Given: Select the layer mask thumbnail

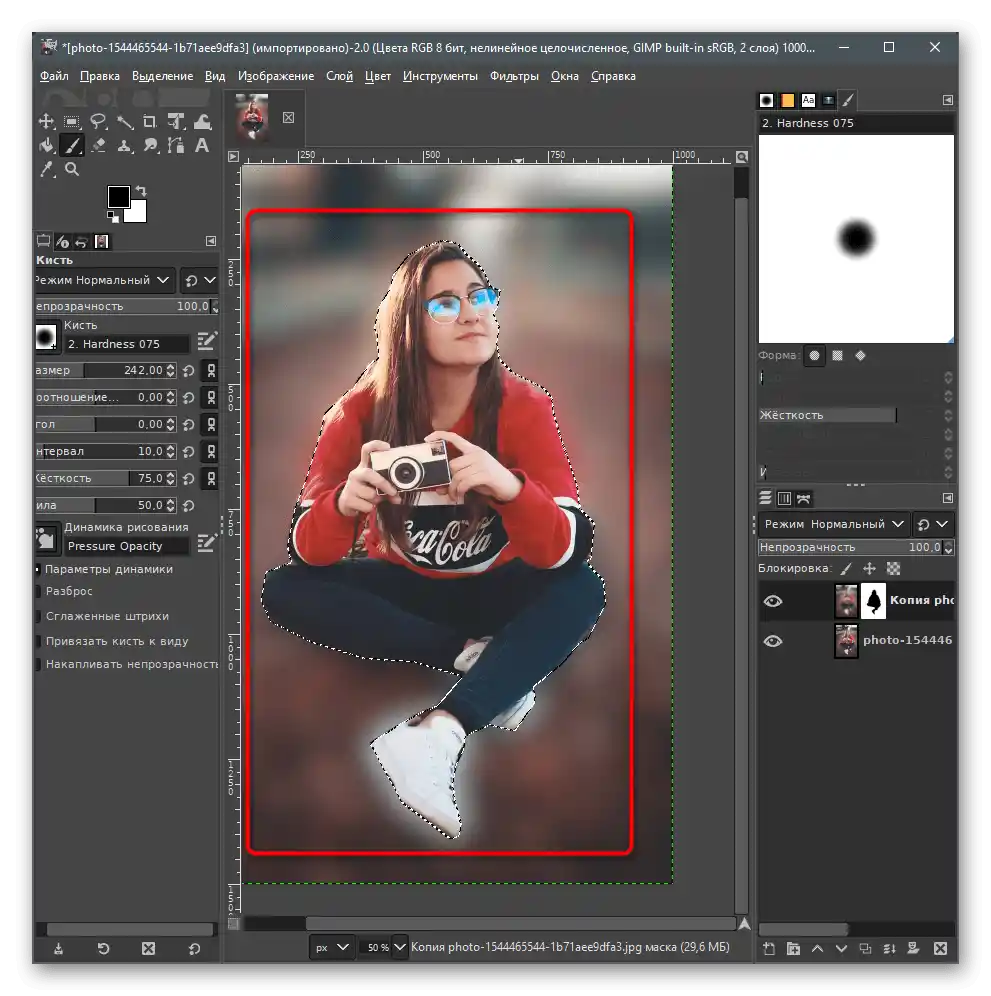Looking at the screenshot, I should tap(873, 601).
